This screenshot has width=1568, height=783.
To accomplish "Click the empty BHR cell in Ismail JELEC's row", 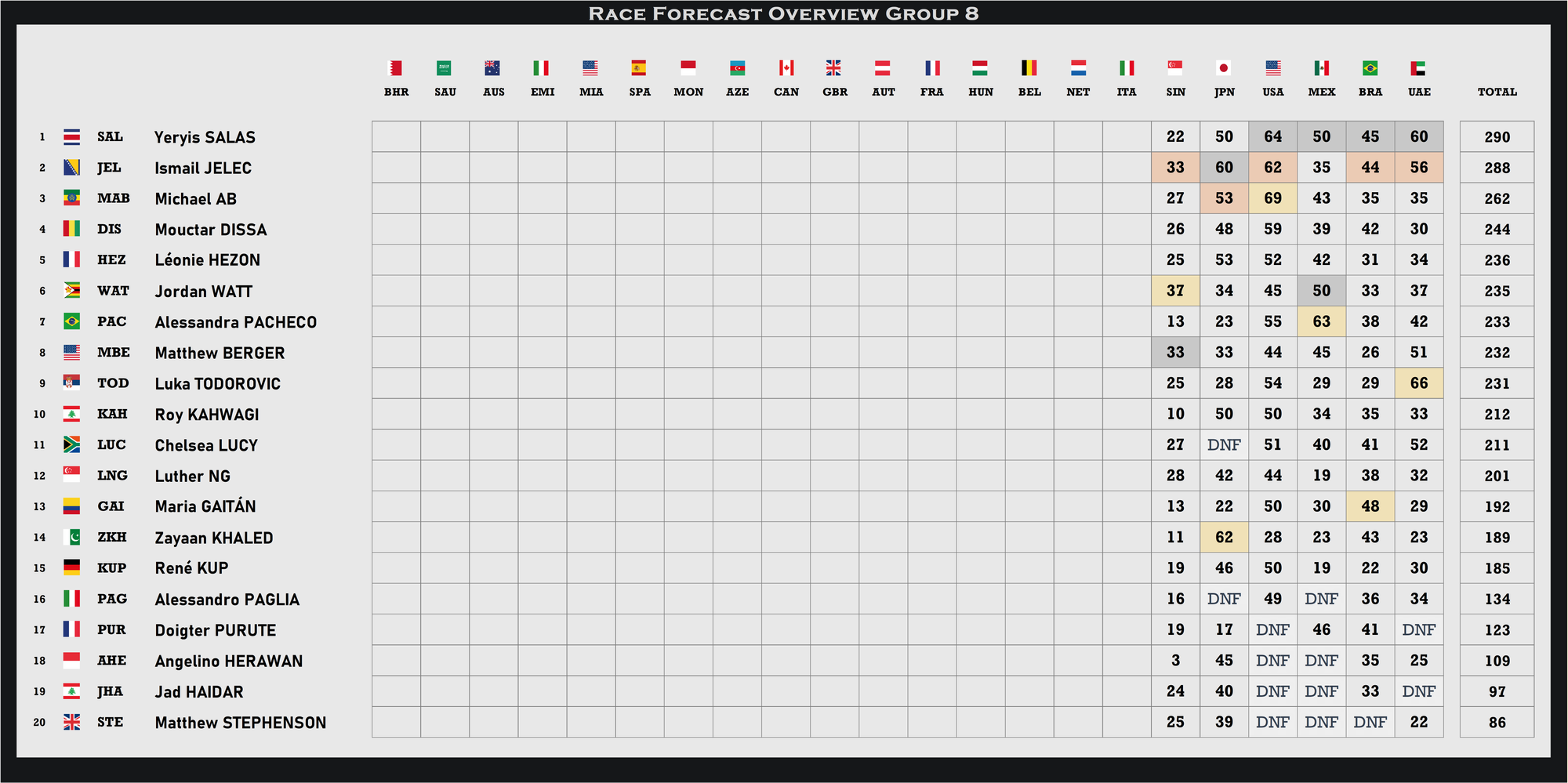I will (396, 168).
